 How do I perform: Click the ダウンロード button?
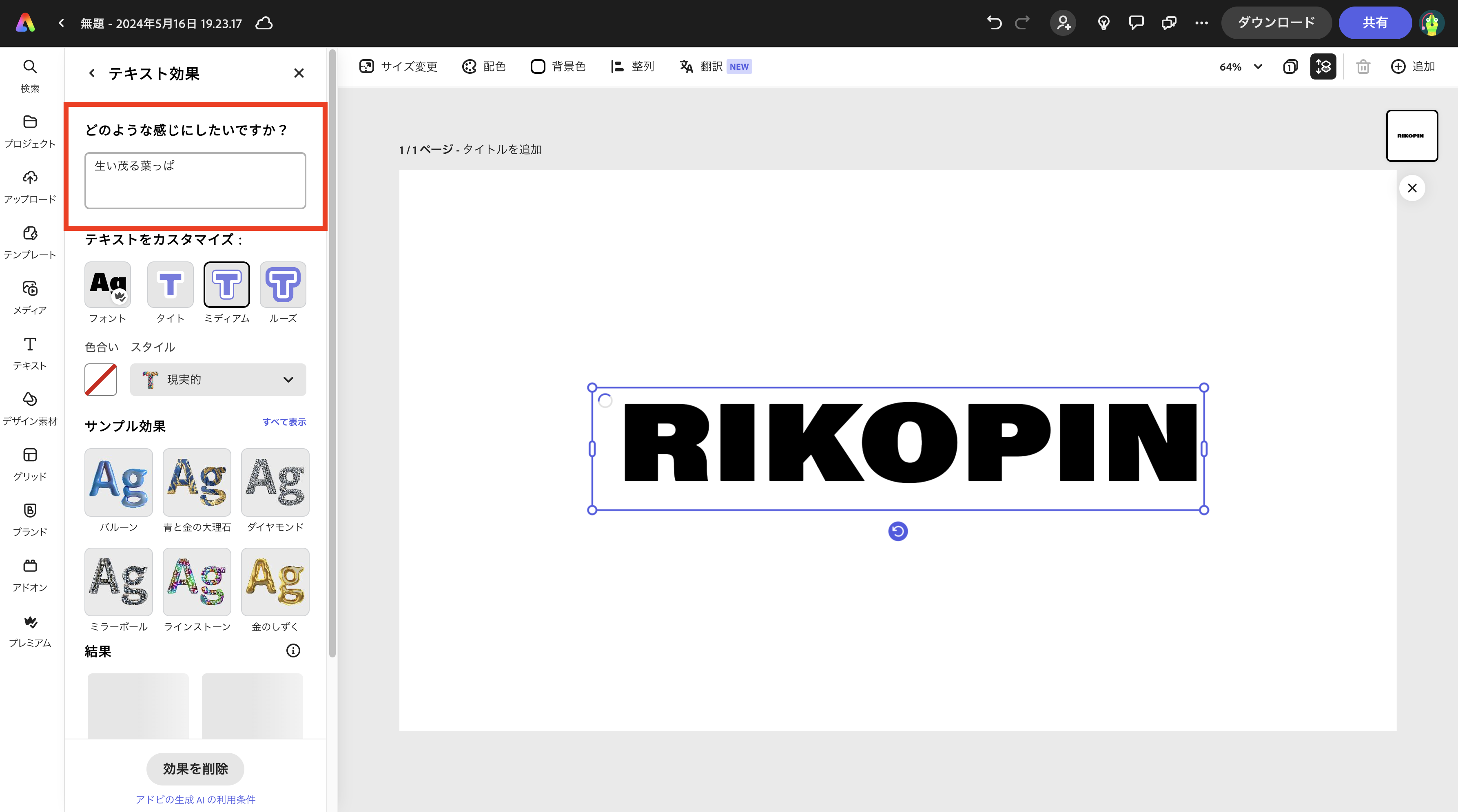pyautogui.click(x=1276, y=22)
